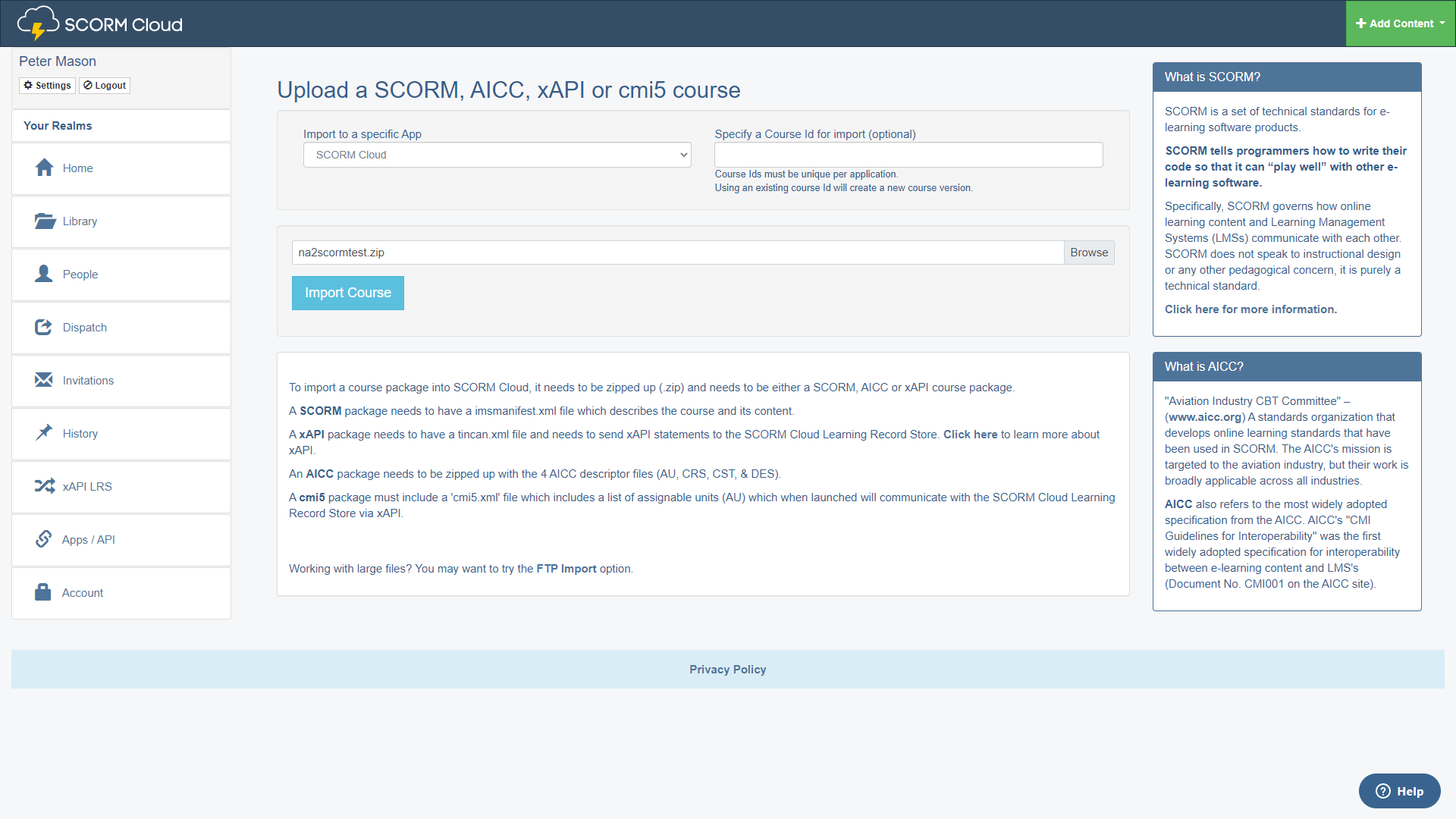Click the plus icon in Add Content
Image resolution: width=1456 pixels, height=819 pixels.
click(1361, 24)
